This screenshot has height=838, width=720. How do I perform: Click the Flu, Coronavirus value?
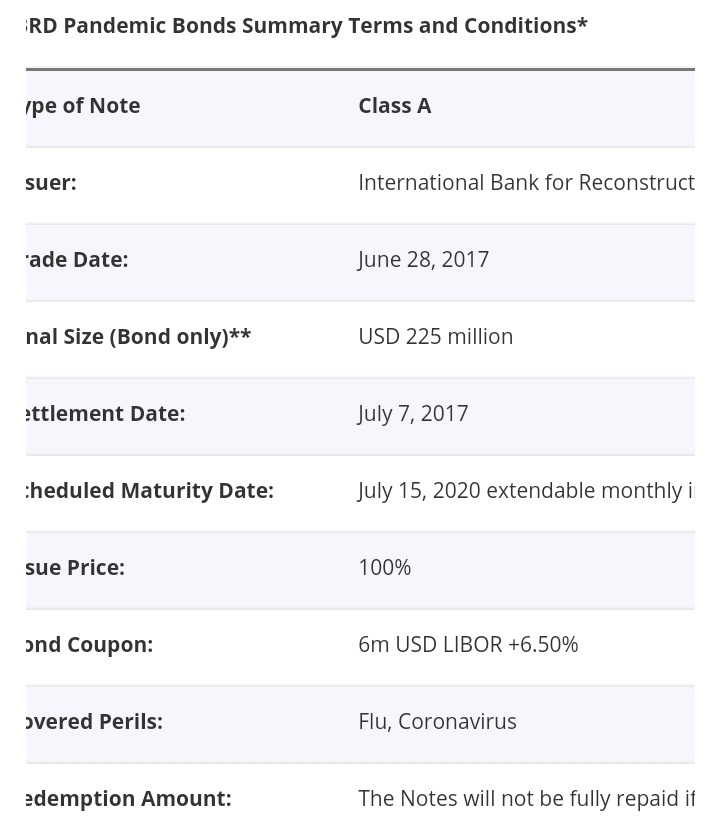click(x=437, y=721)
